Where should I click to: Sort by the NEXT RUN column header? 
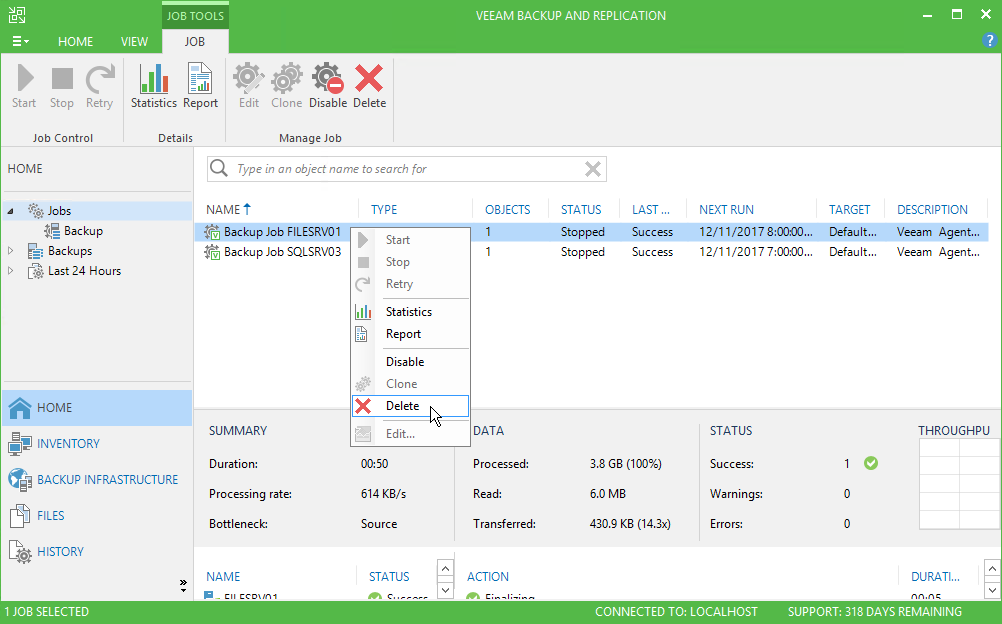[x=727, y=210]
